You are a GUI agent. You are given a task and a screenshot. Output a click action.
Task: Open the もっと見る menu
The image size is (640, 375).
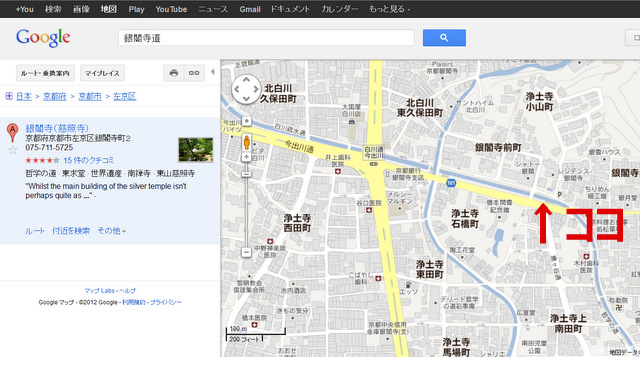[x=389, y=9]
